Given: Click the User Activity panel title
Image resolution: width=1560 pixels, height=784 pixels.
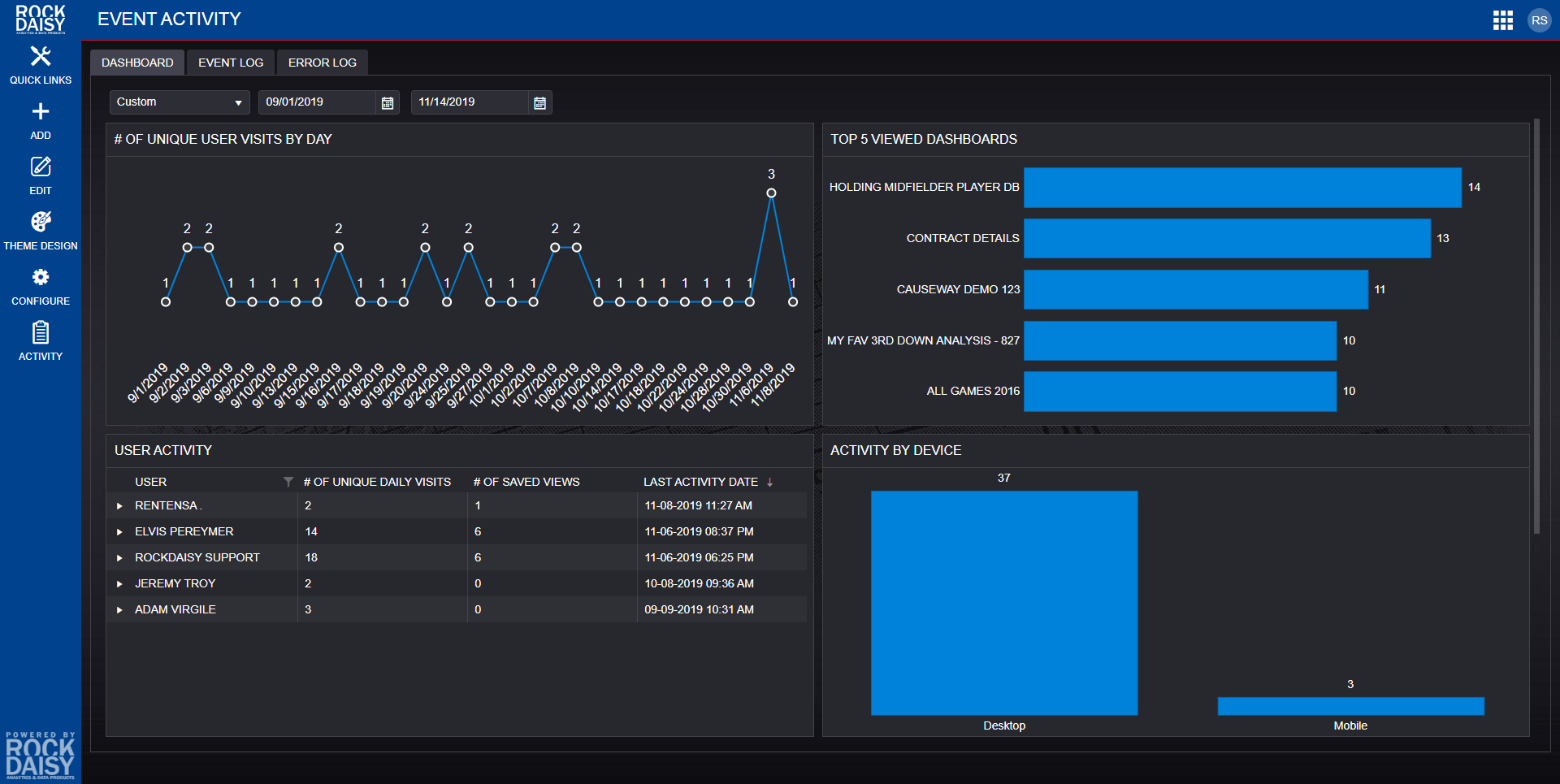Looking at the screenshot, I should point(163,451).
